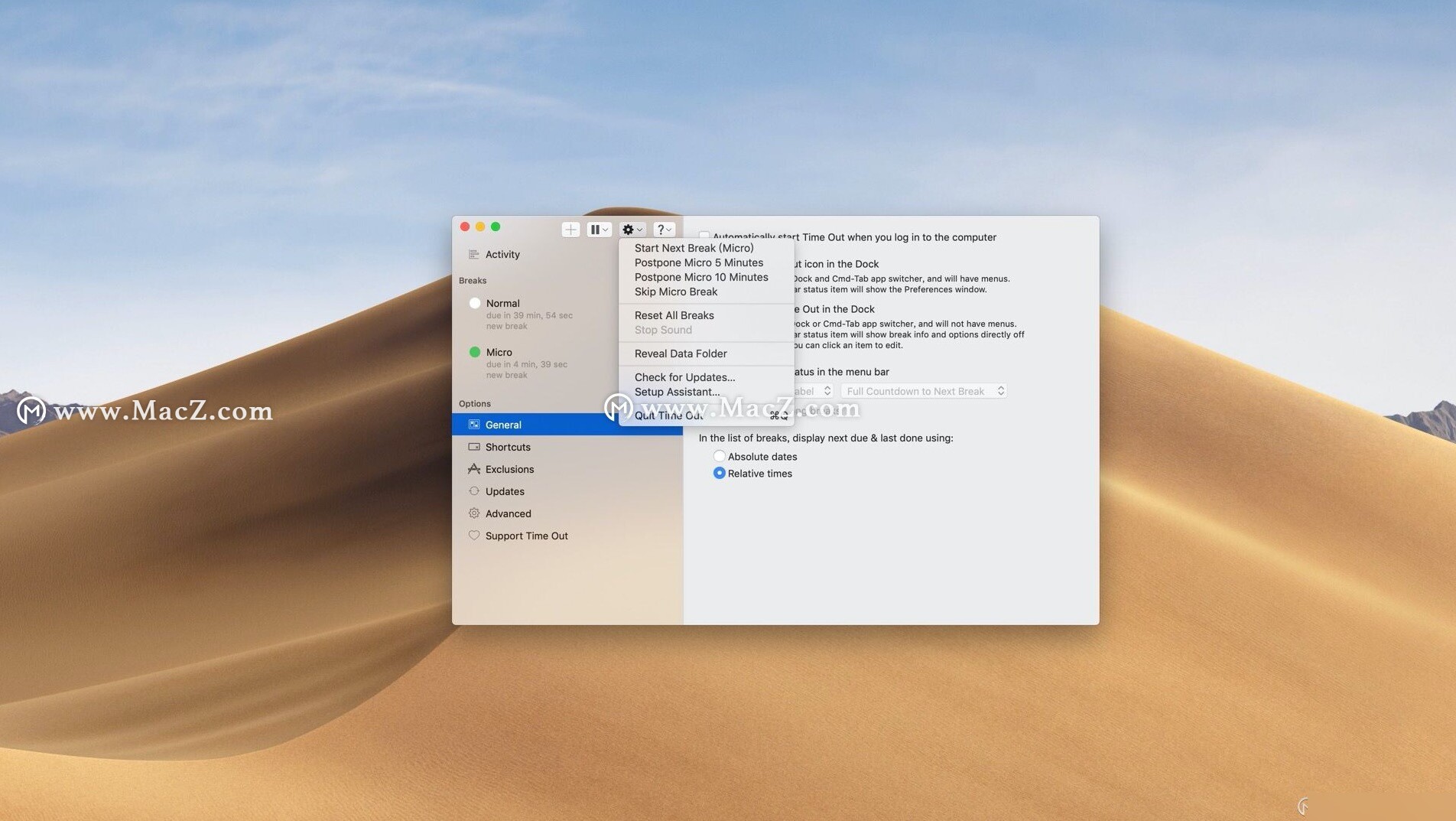Click the Updates refresh icon
The image size is (1456, 821).
pyautogui.click(x=473, y=491)
